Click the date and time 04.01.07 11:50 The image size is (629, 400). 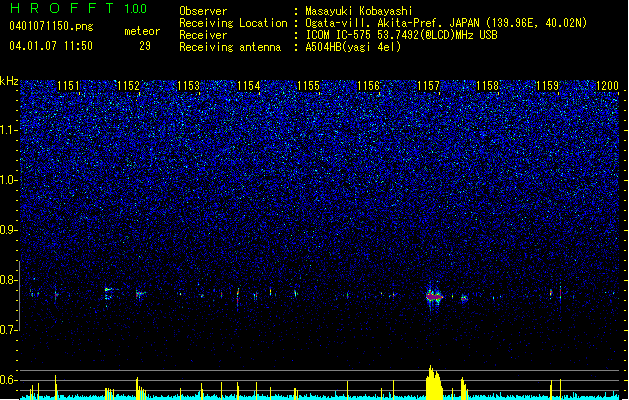[51, 45]
